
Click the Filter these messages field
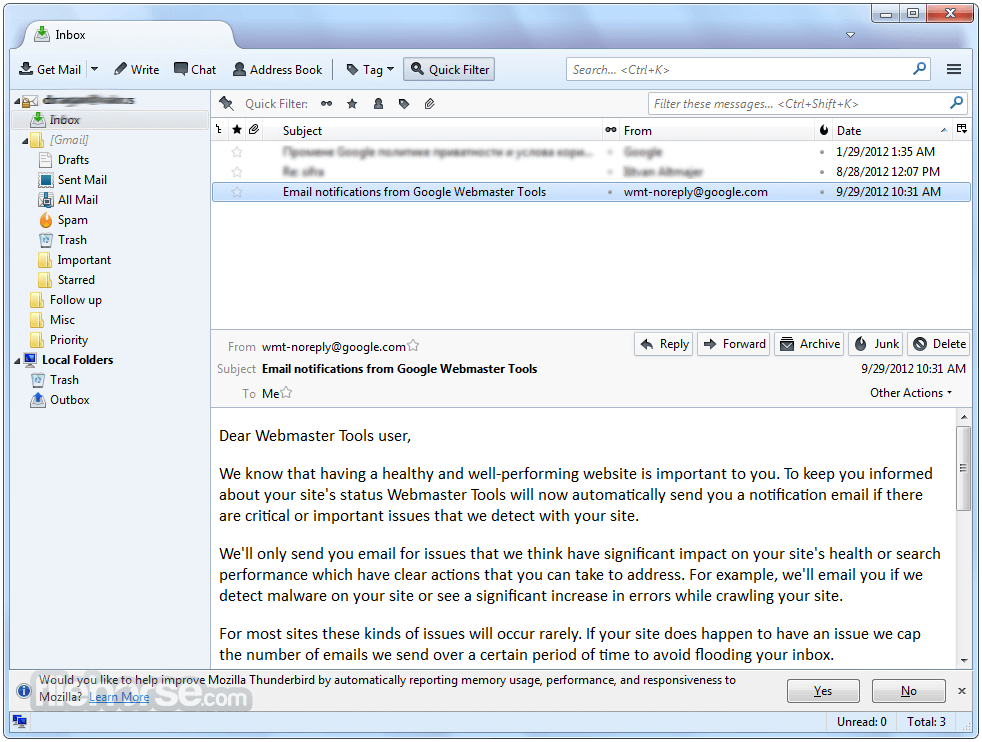[x=807, y=104]
